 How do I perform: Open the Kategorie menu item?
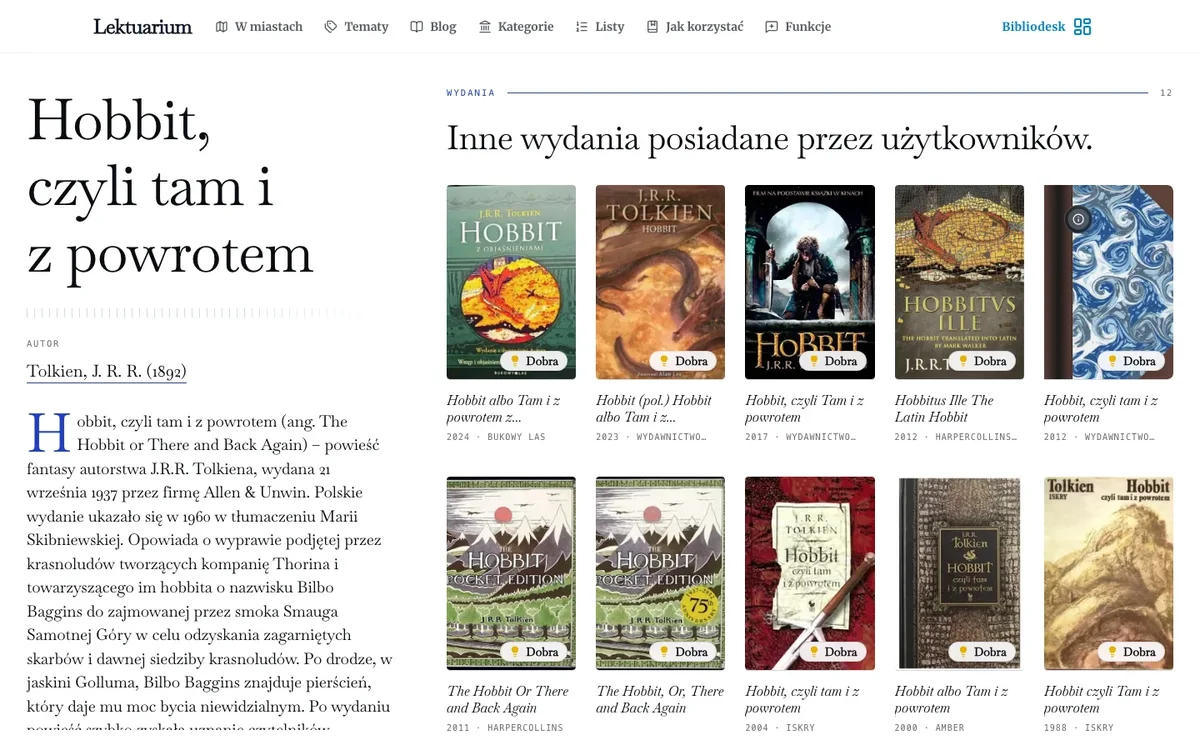click(x=526, y=27)
